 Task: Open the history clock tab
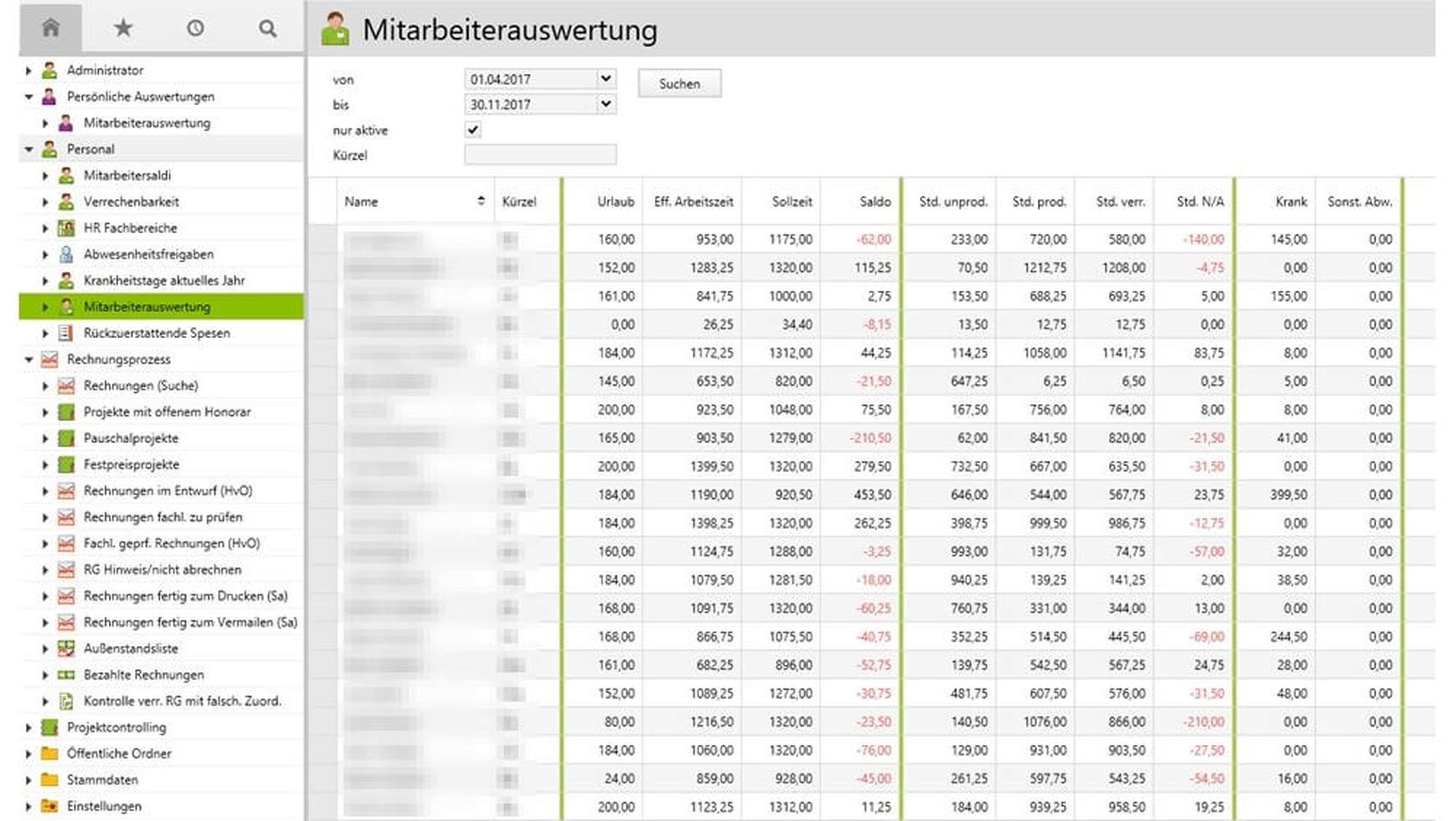click(x=195, y=27)
